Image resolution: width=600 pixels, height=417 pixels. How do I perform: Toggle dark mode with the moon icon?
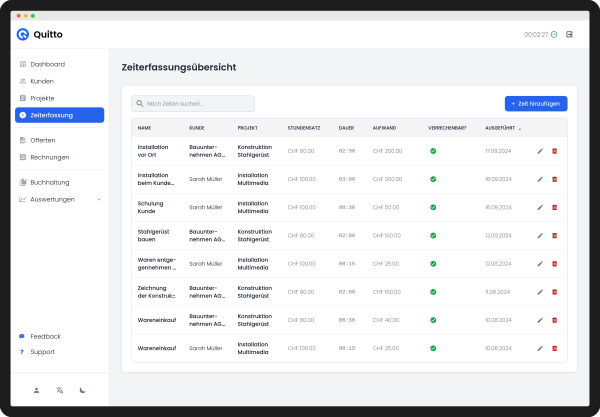(x=83, y=390)
